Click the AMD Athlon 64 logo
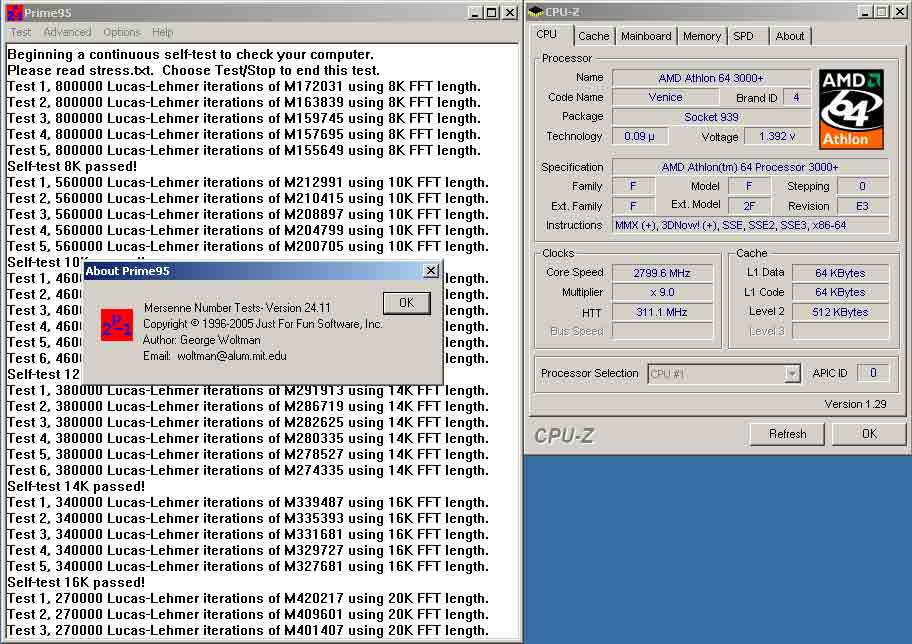This screenshot has width=912, height=644. 852,109
